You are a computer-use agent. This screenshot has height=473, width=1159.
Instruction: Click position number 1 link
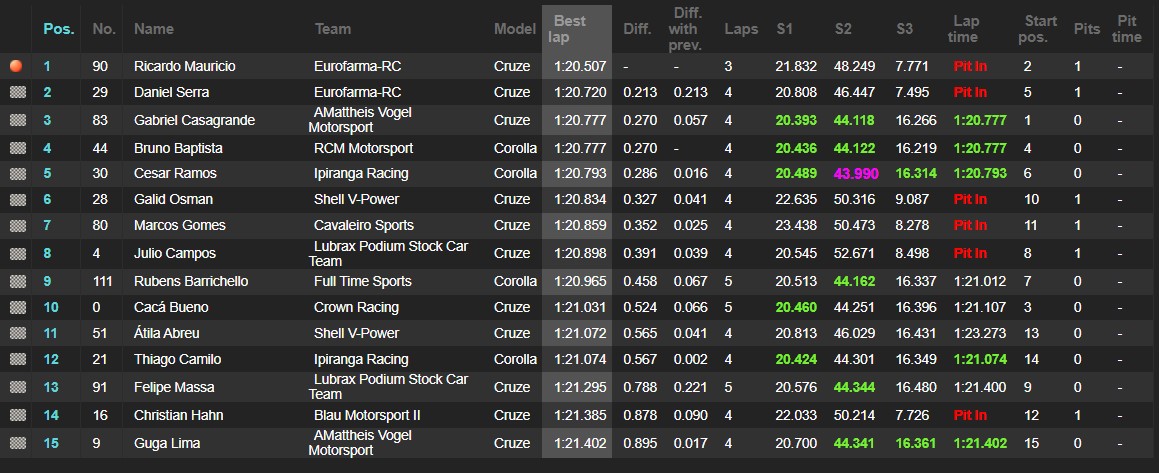(47, 66)
